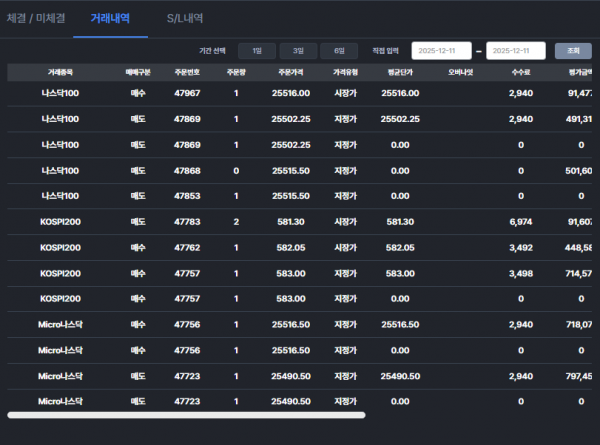Click 매수 in the 47967 row
This screenshot has height=445, width=600.
pos(138,93)
